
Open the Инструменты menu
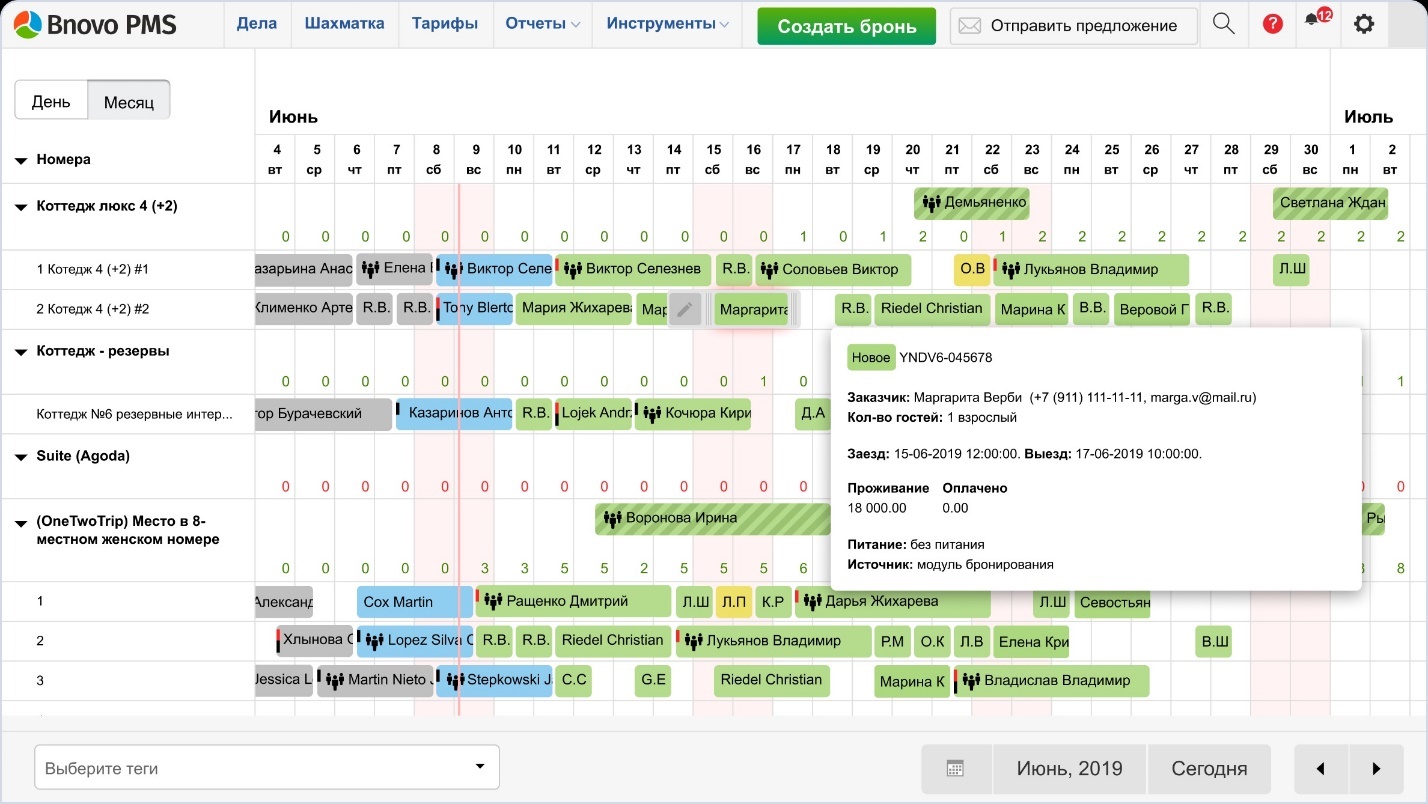(x=667, y=24)
